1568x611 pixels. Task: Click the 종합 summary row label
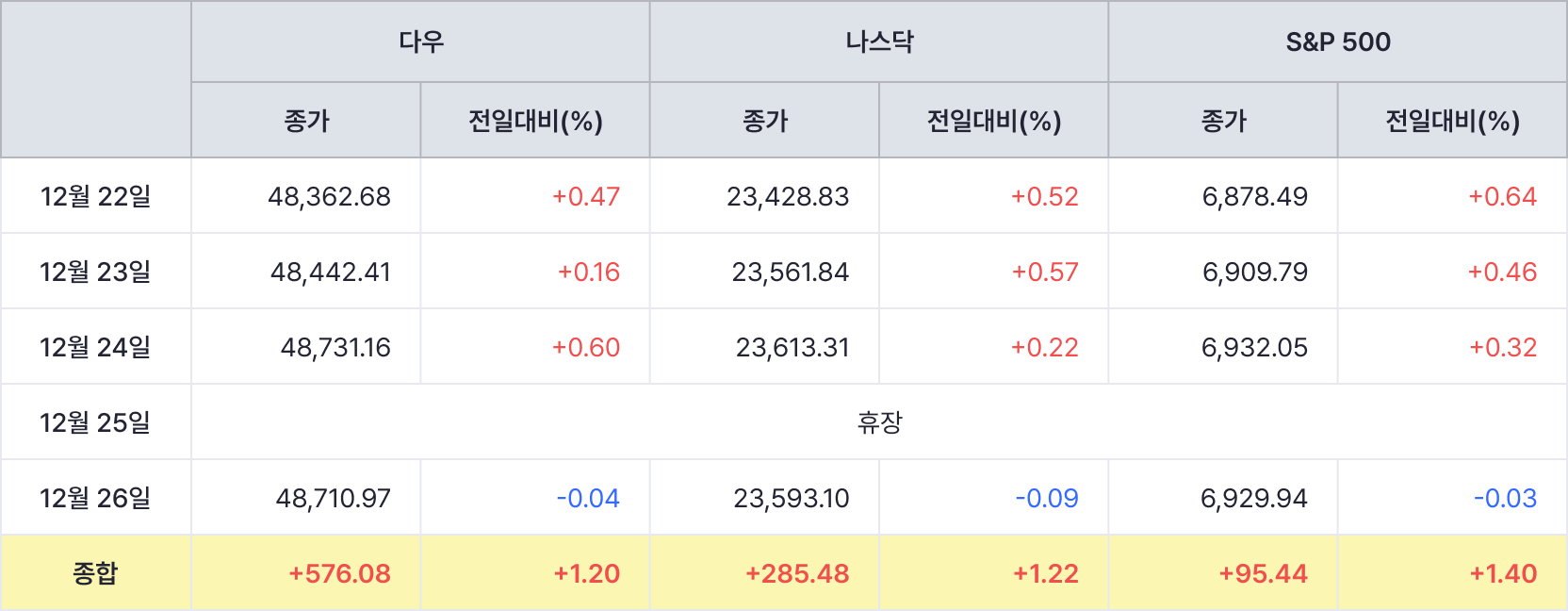pyautogui.click(x=95, y=573)
